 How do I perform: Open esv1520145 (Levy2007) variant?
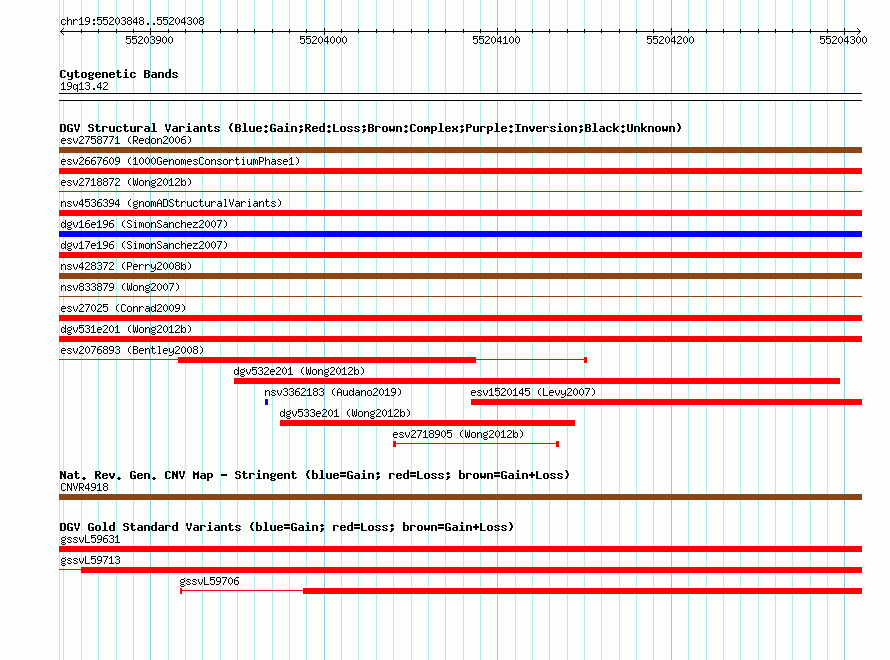point(533,392)
